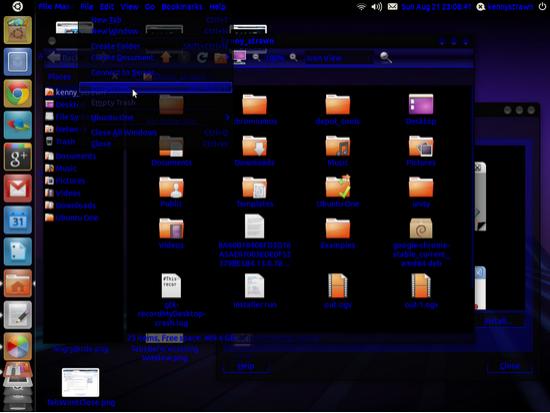
Task: Open the Bookmarks menu
Action: 182,6
